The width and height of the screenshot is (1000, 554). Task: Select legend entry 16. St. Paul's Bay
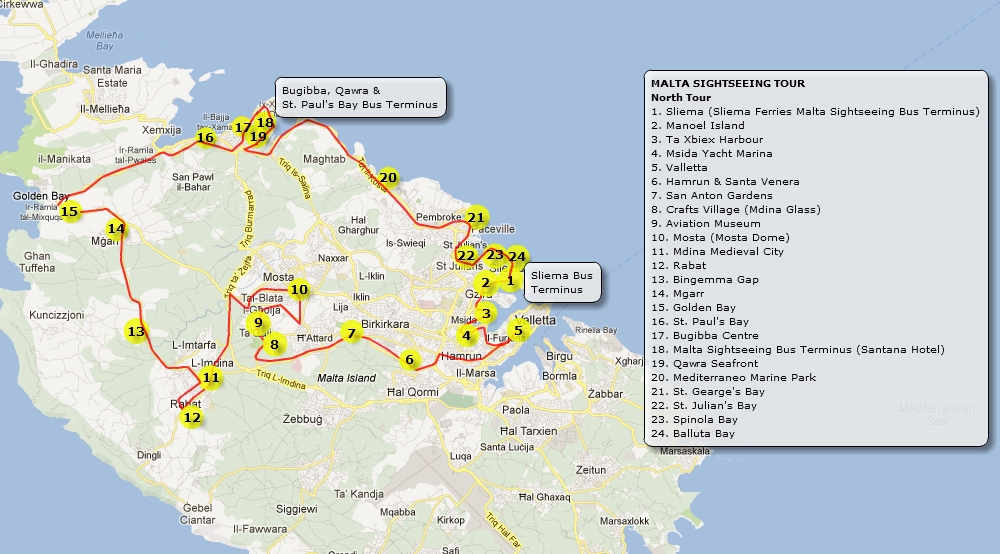pos(700,322)
